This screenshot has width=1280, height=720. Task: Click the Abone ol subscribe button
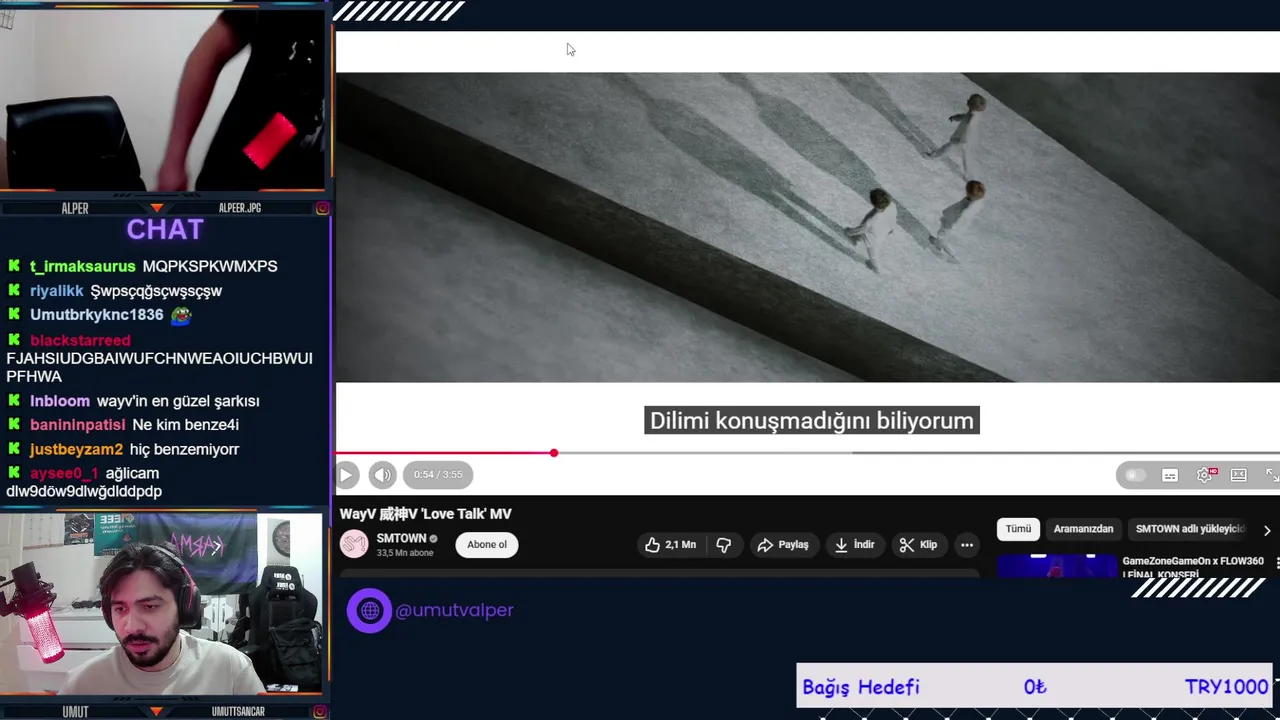pos(487,544)
